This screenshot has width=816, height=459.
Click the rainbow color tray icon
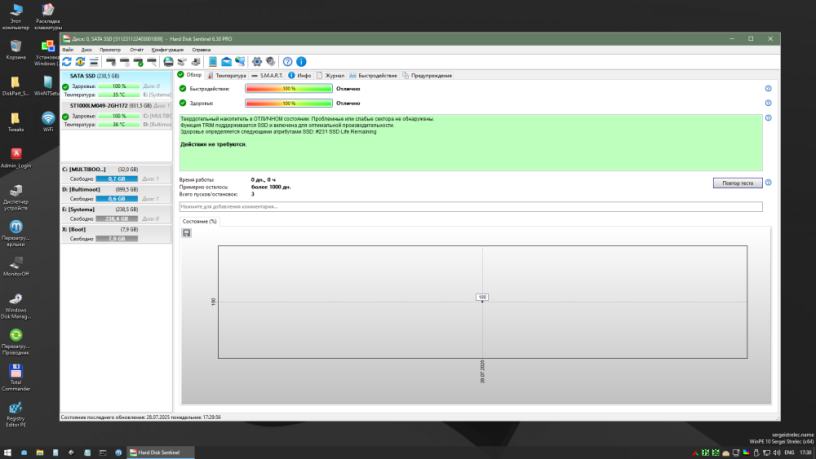coord(746,453)
